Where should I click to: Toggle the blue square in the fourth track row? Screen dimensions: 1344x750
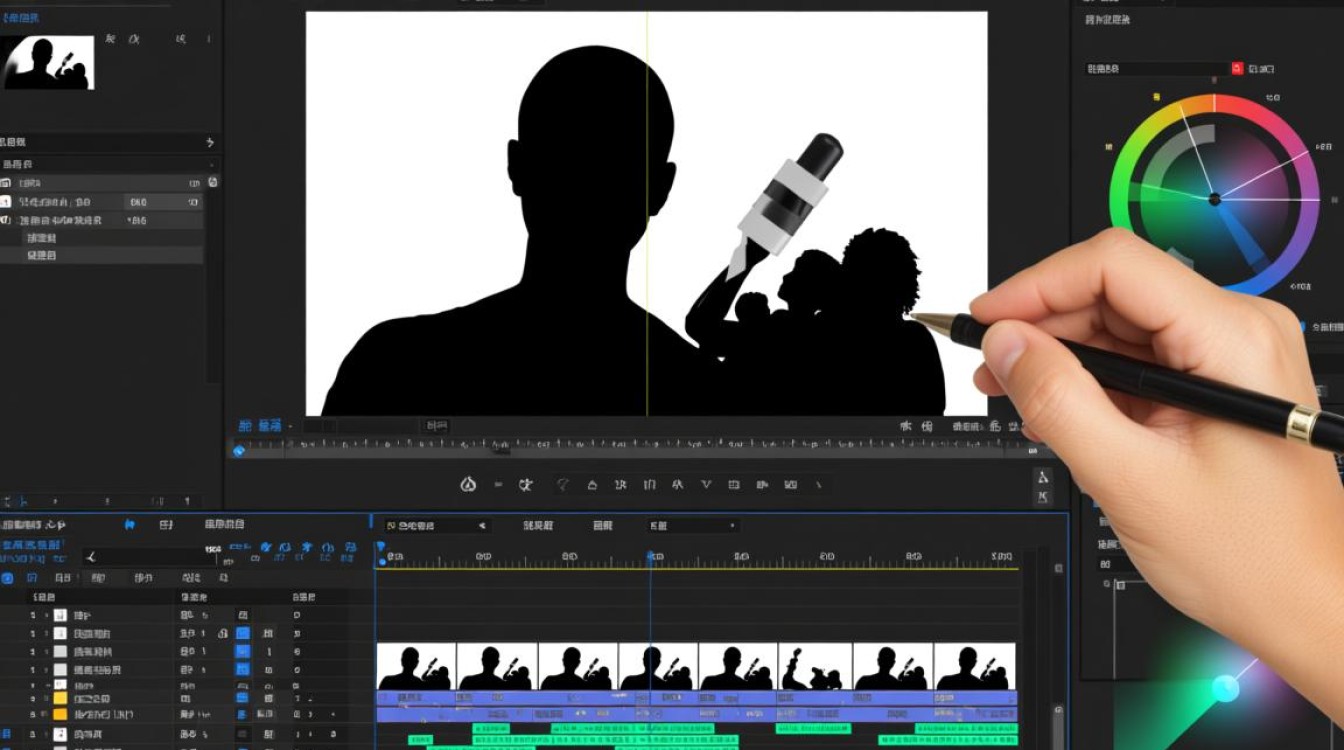pos(242,669)
